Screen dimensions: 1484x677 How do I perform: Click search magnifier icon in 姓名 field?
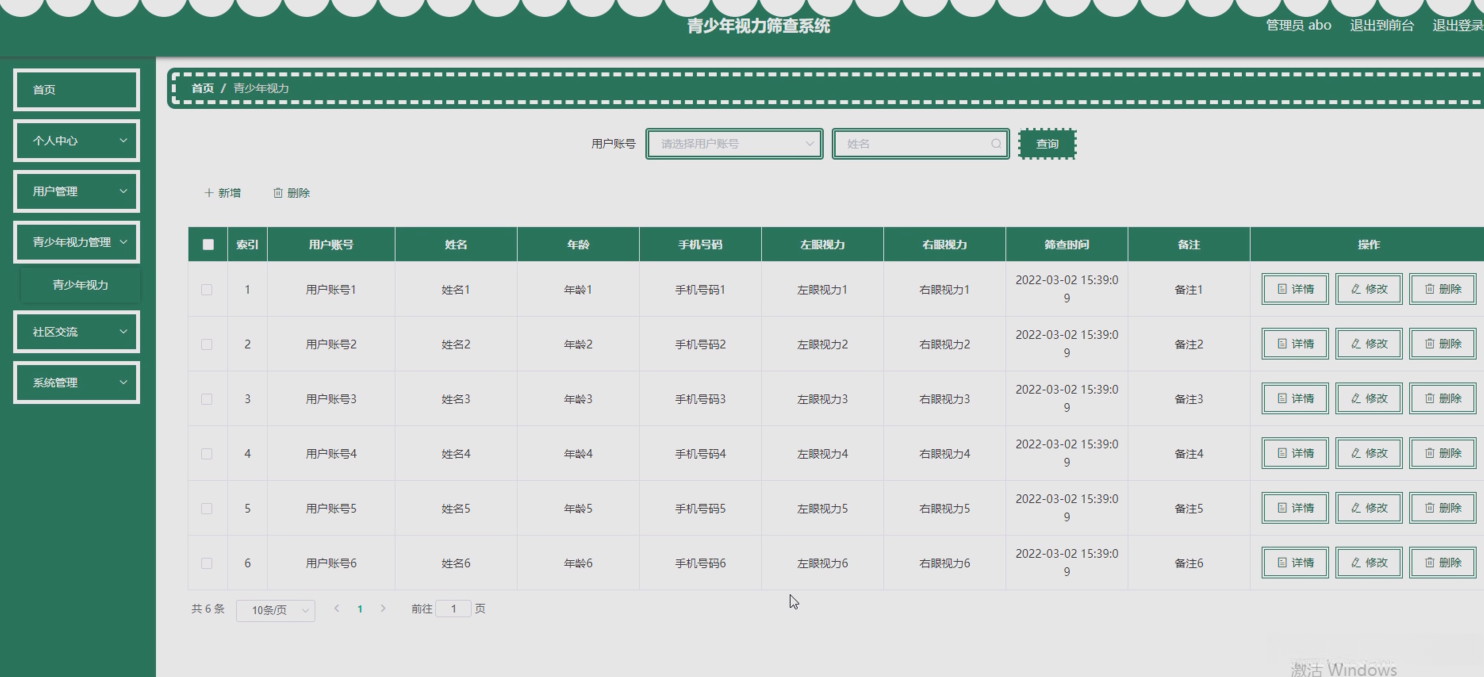tap(996, 144)
